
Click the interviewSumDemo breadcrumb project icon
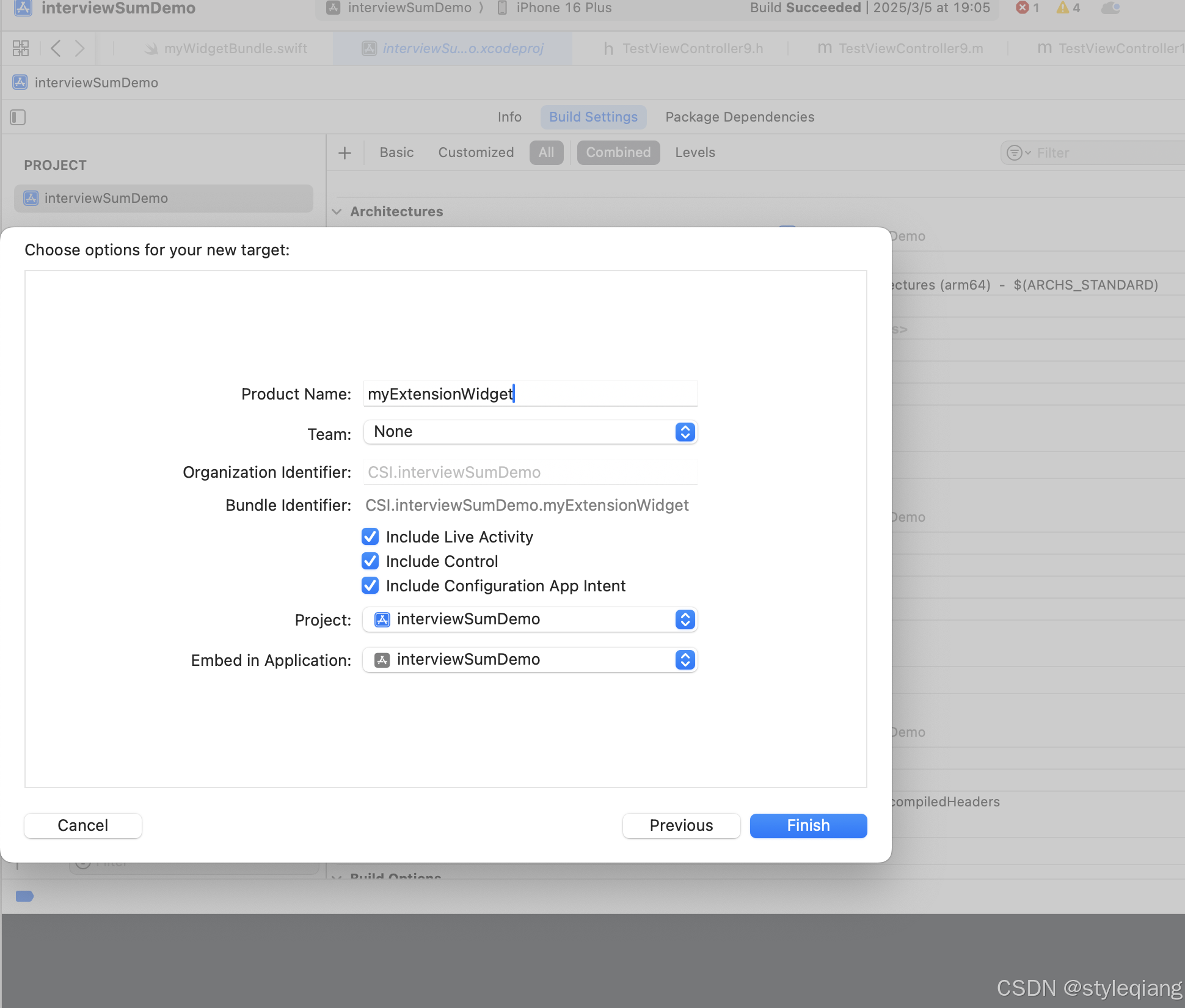pyautogui.click(x=20, y=82)
